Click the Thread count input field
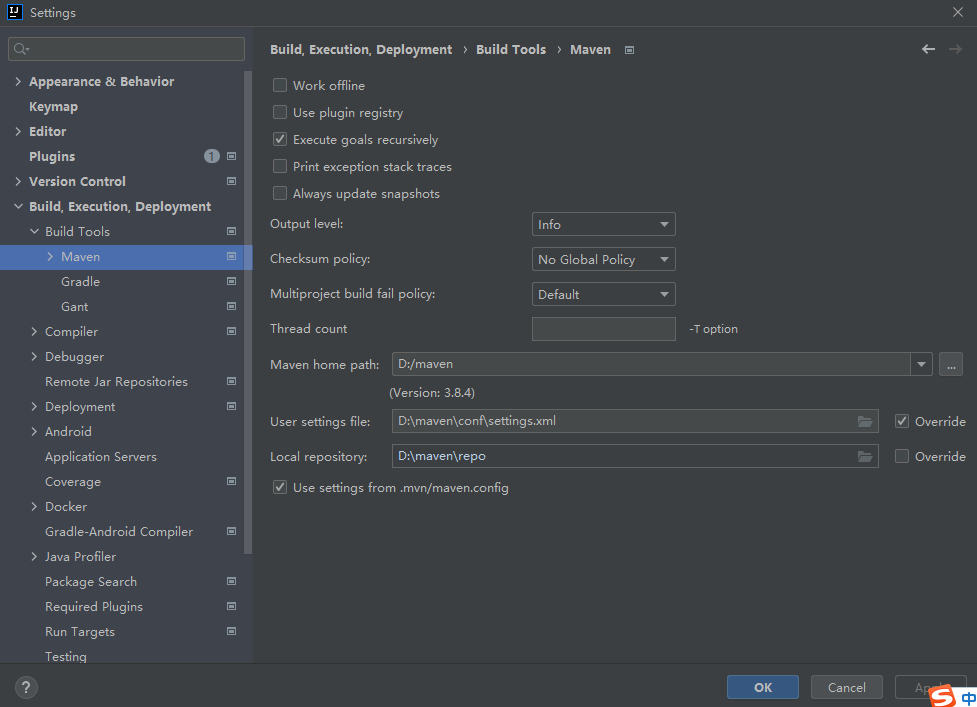 (603, 329)
